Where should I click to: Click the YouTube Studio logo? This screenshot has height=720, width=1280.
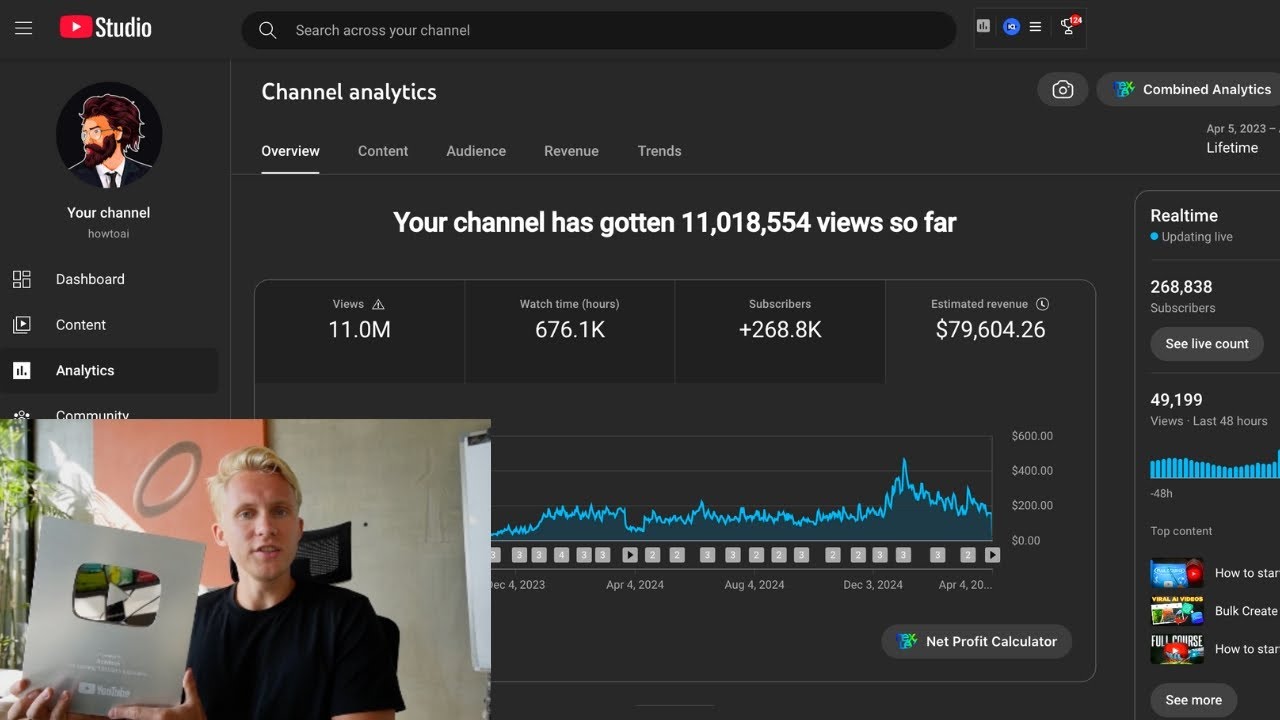click(105, 28)
